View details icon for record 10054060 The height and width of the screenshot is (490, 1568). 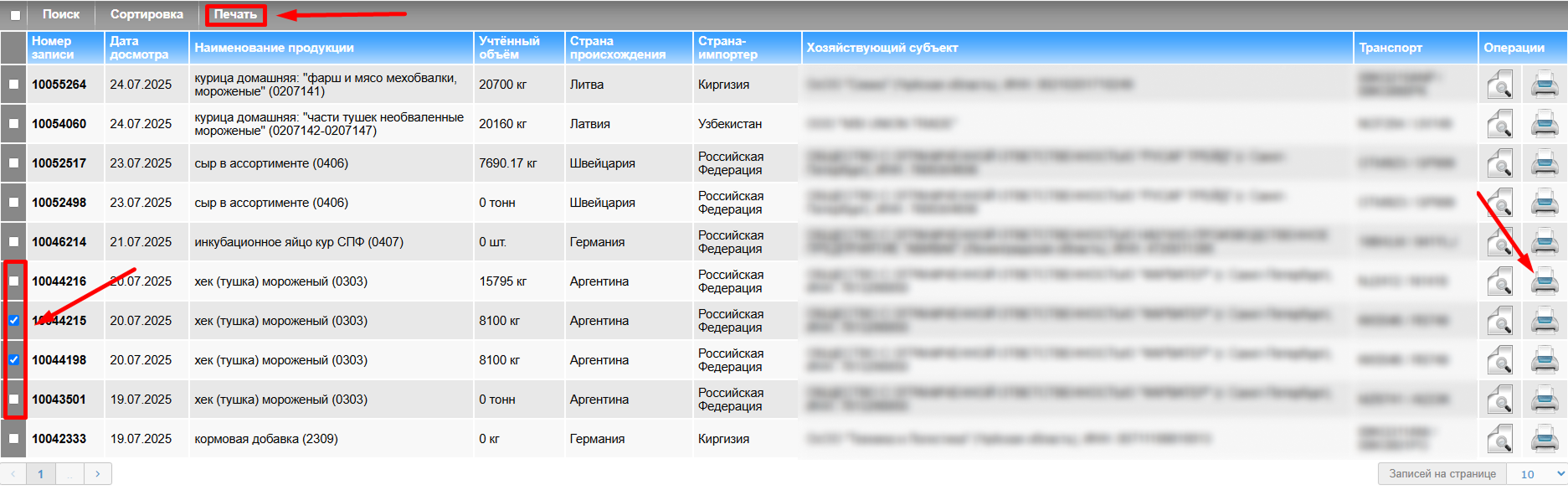click(1499, 124)
